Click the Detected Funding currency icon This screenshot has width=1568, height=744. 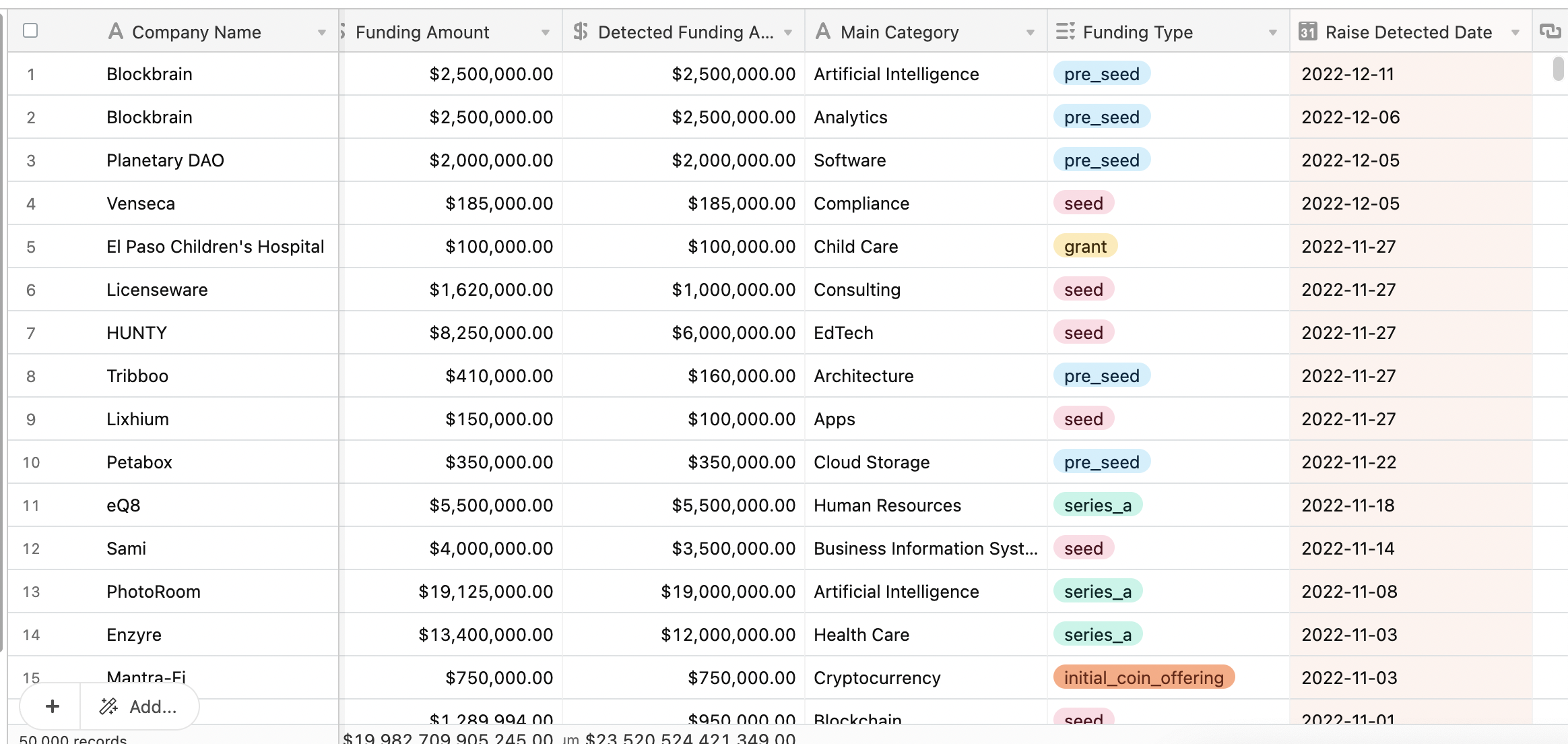coord(581,32)
